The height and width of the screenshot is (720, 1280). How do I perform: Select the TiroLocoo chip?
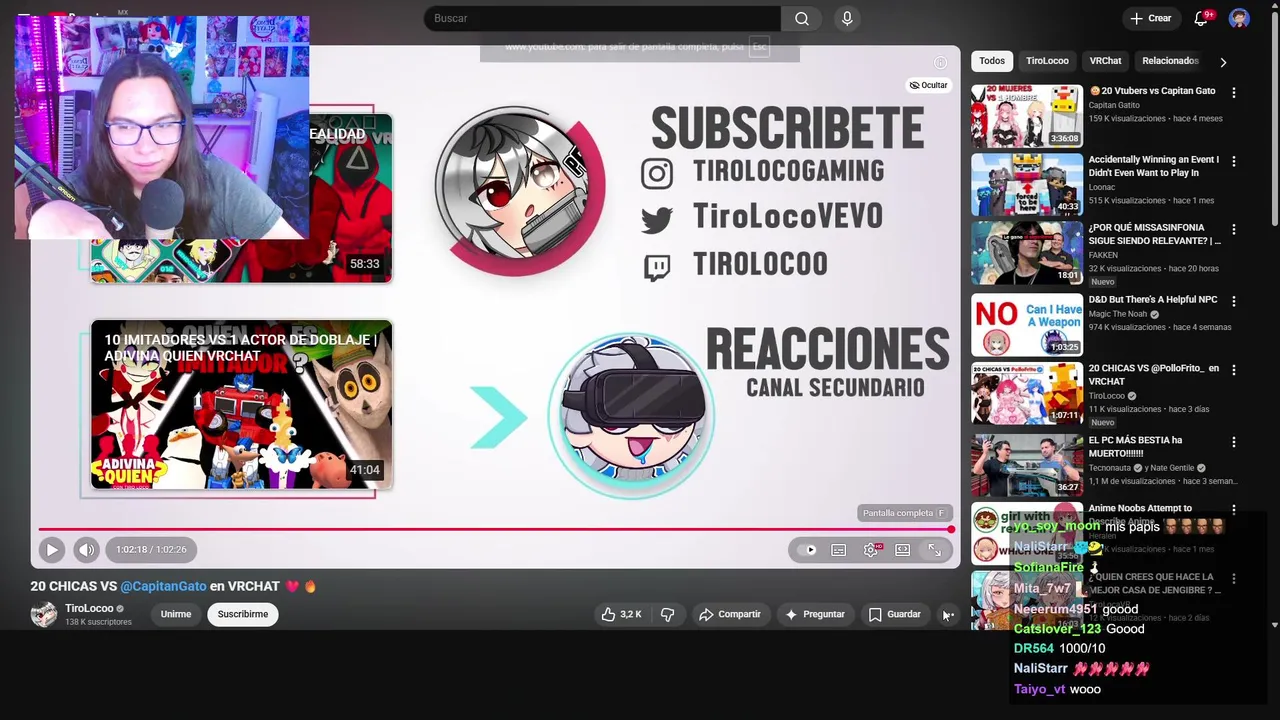[1047, 61]
